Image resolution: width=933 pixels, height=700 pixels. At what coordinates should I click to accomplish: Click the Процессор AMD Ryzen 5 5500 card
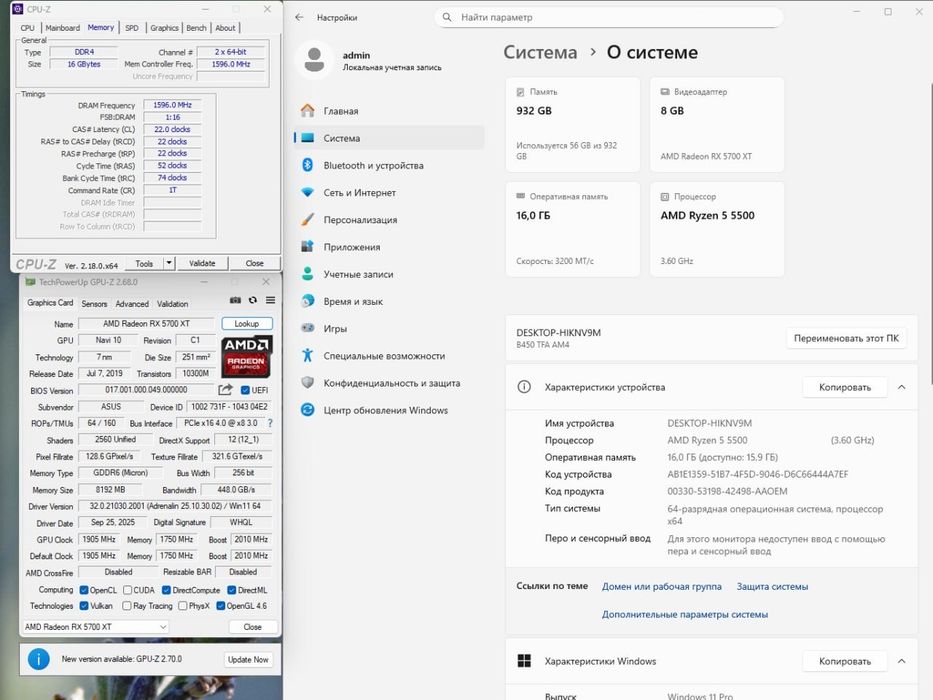click(717, 229)
